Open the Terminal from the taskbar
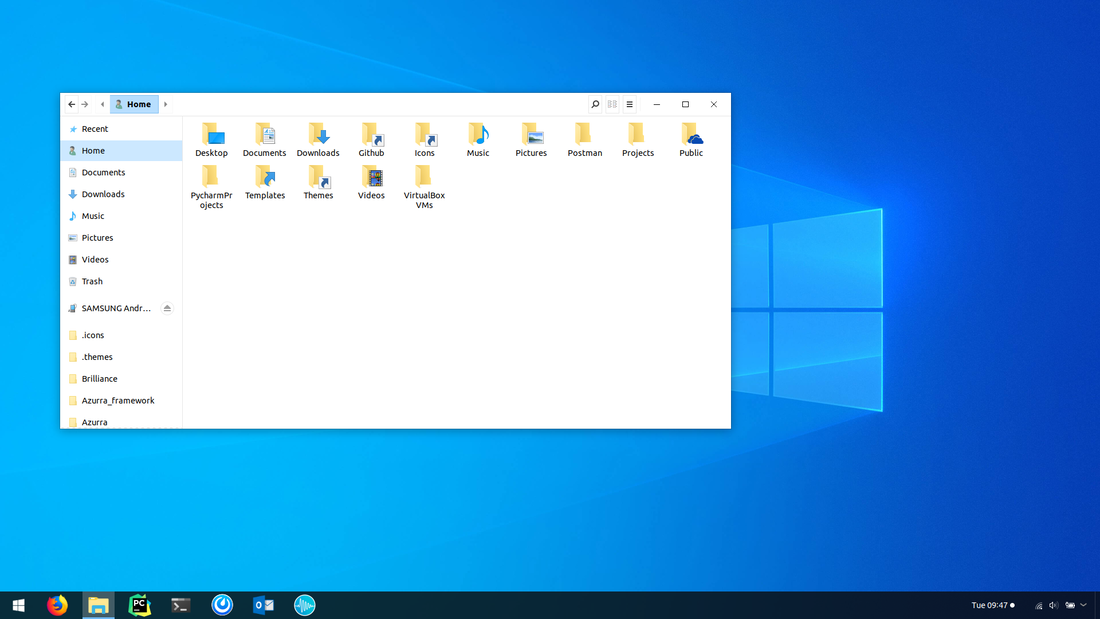Viewport: 1100px width, 619px height. (181, 605)
